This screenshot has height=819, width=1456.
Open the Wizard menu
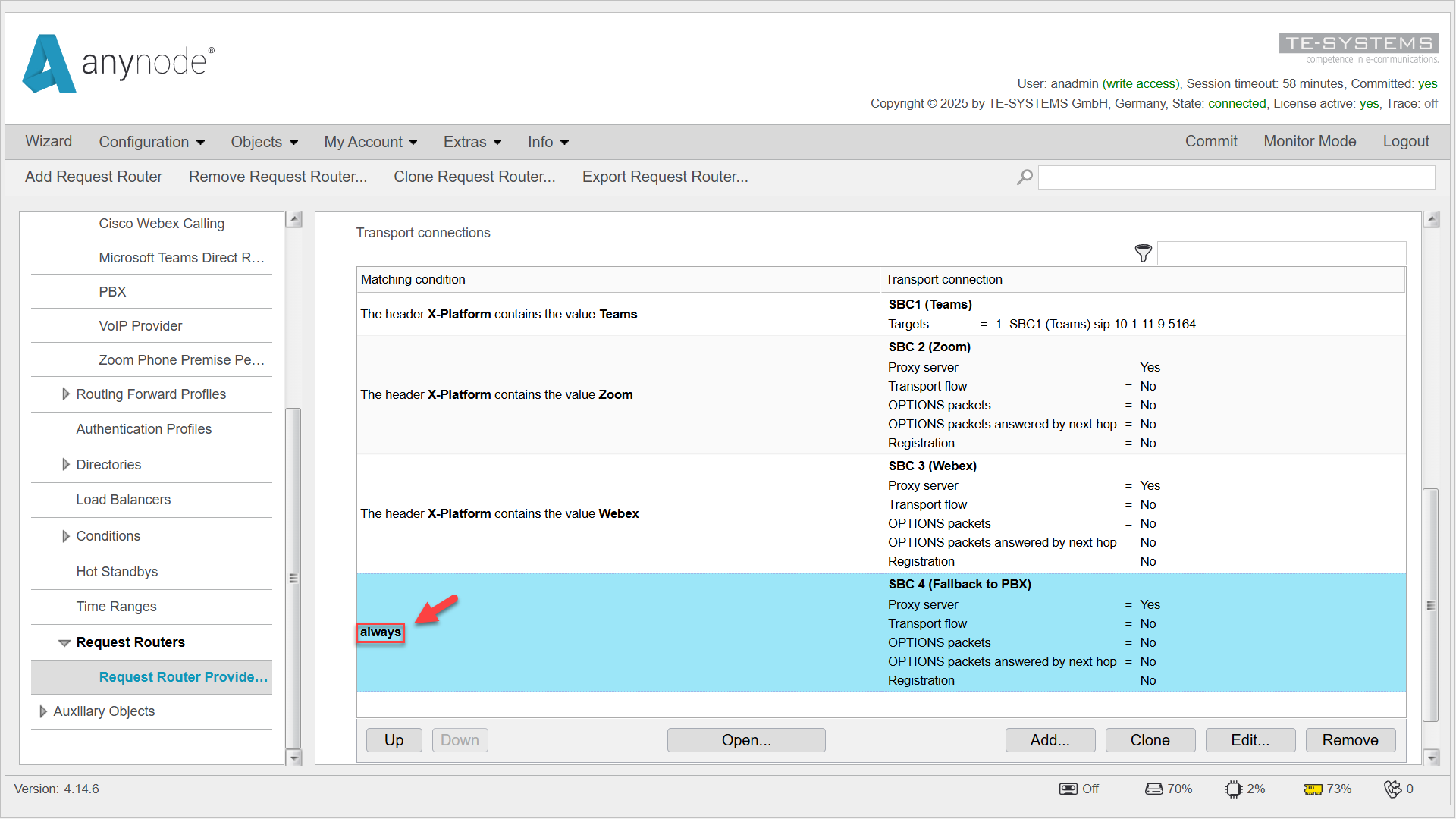(x=49, y=142)
